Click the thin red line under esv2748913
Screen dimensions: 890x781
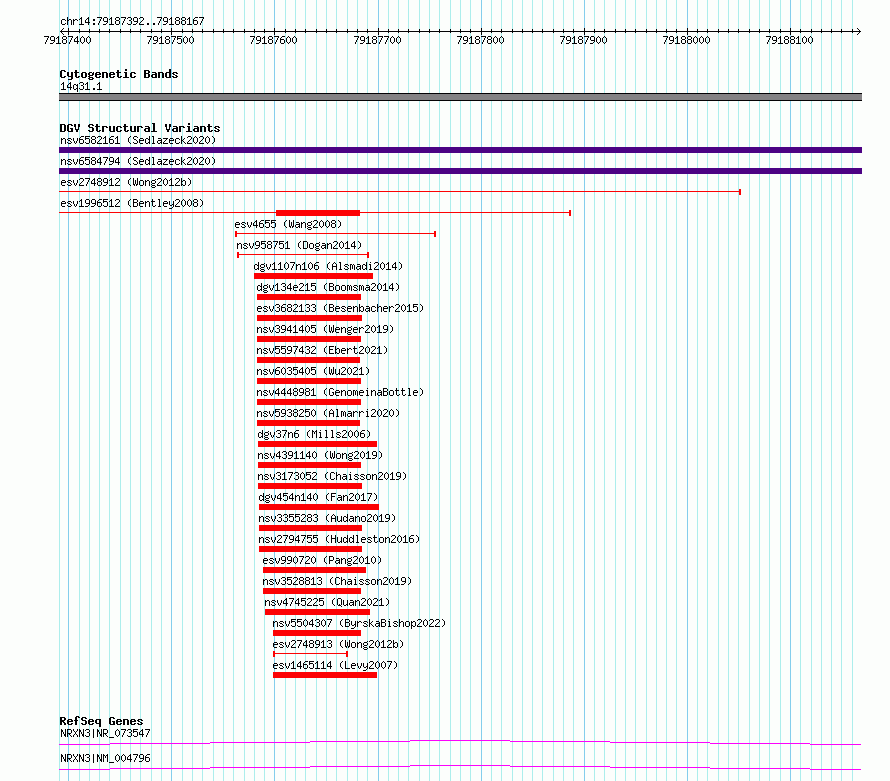coord(310,654)
